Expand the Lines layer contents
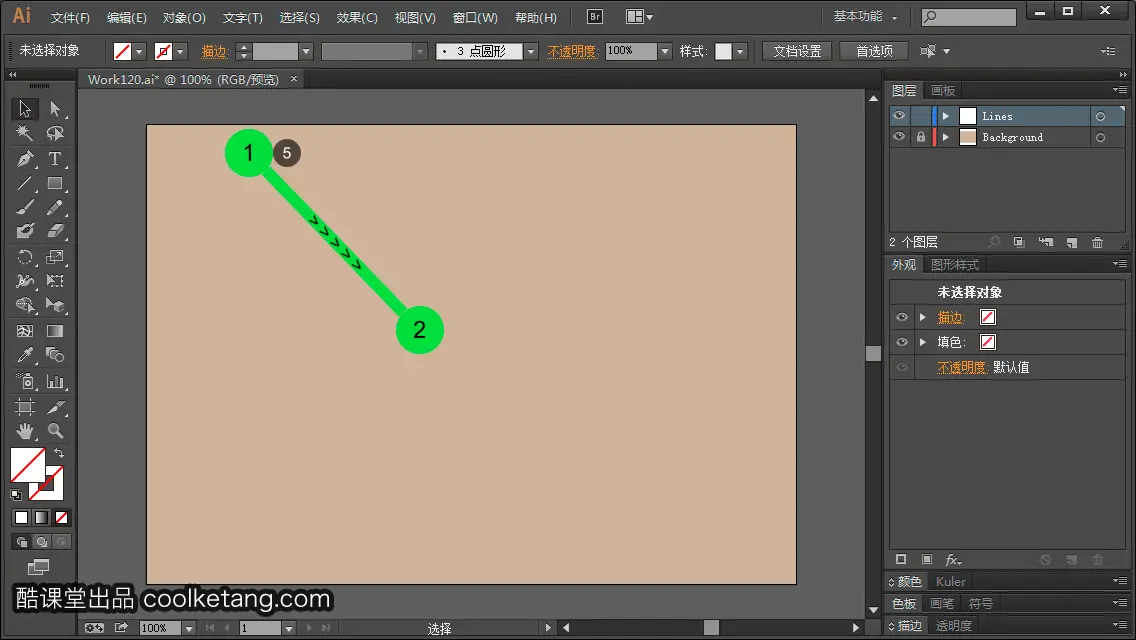The width and height of the screenshot is (1136, 640). [x=945, y=116]
